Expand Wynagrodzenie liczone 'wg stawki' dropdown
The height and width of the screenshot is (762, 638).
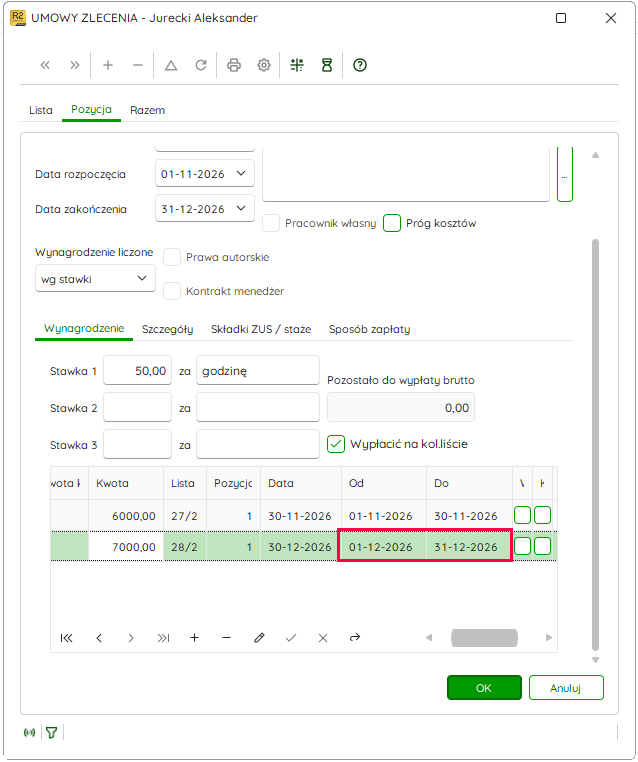(x=142, y=278)
